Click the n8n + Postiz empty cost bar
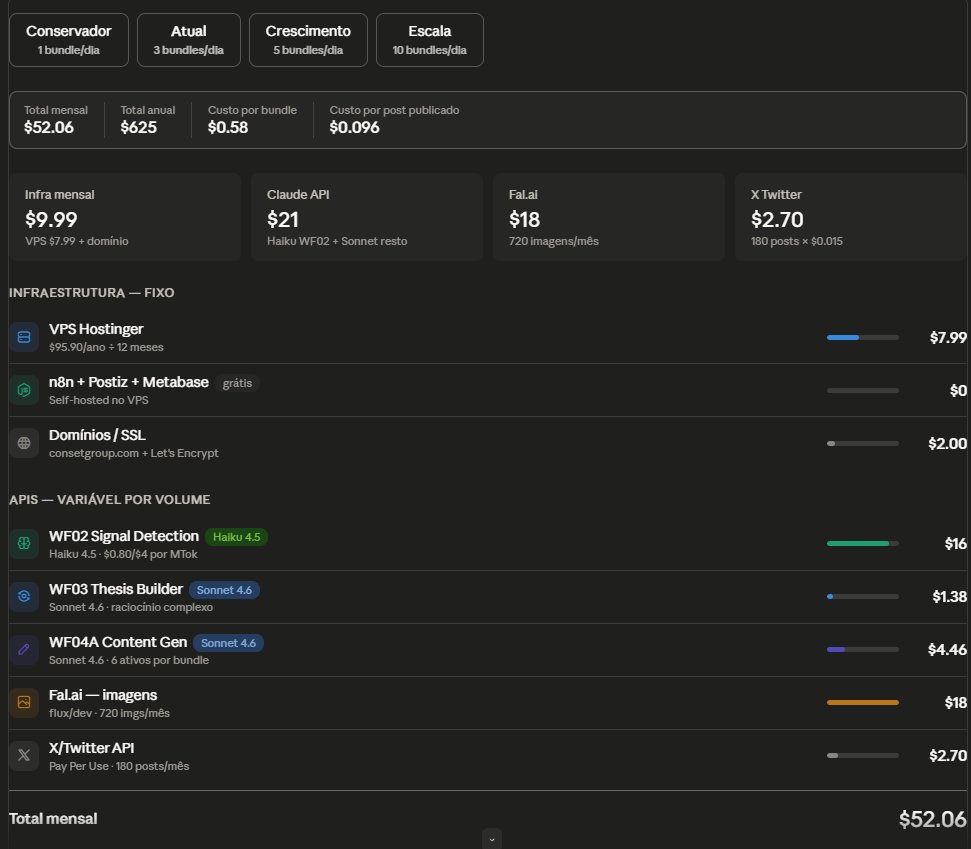The width and height of the screenshot is (971, 849). [863, 390]
